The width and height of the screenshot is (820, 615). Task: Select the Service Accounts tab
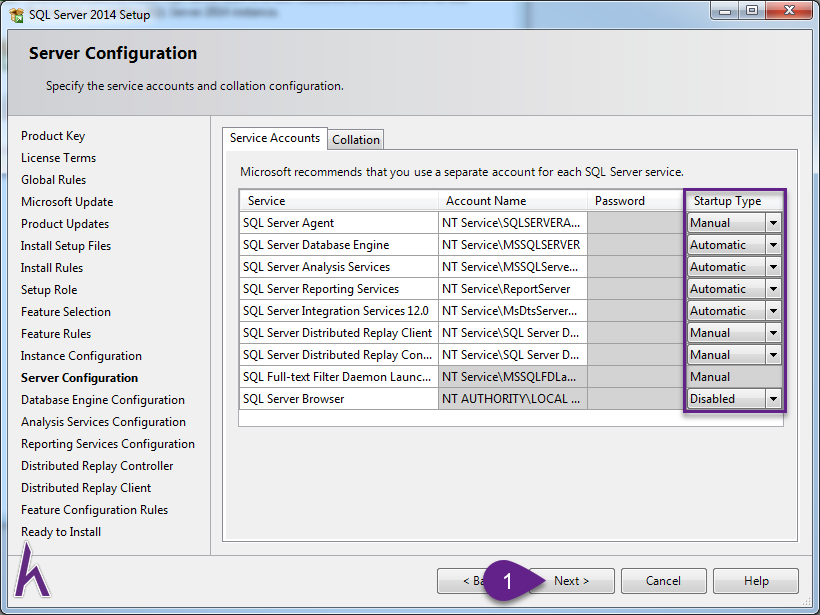point(275,138)
